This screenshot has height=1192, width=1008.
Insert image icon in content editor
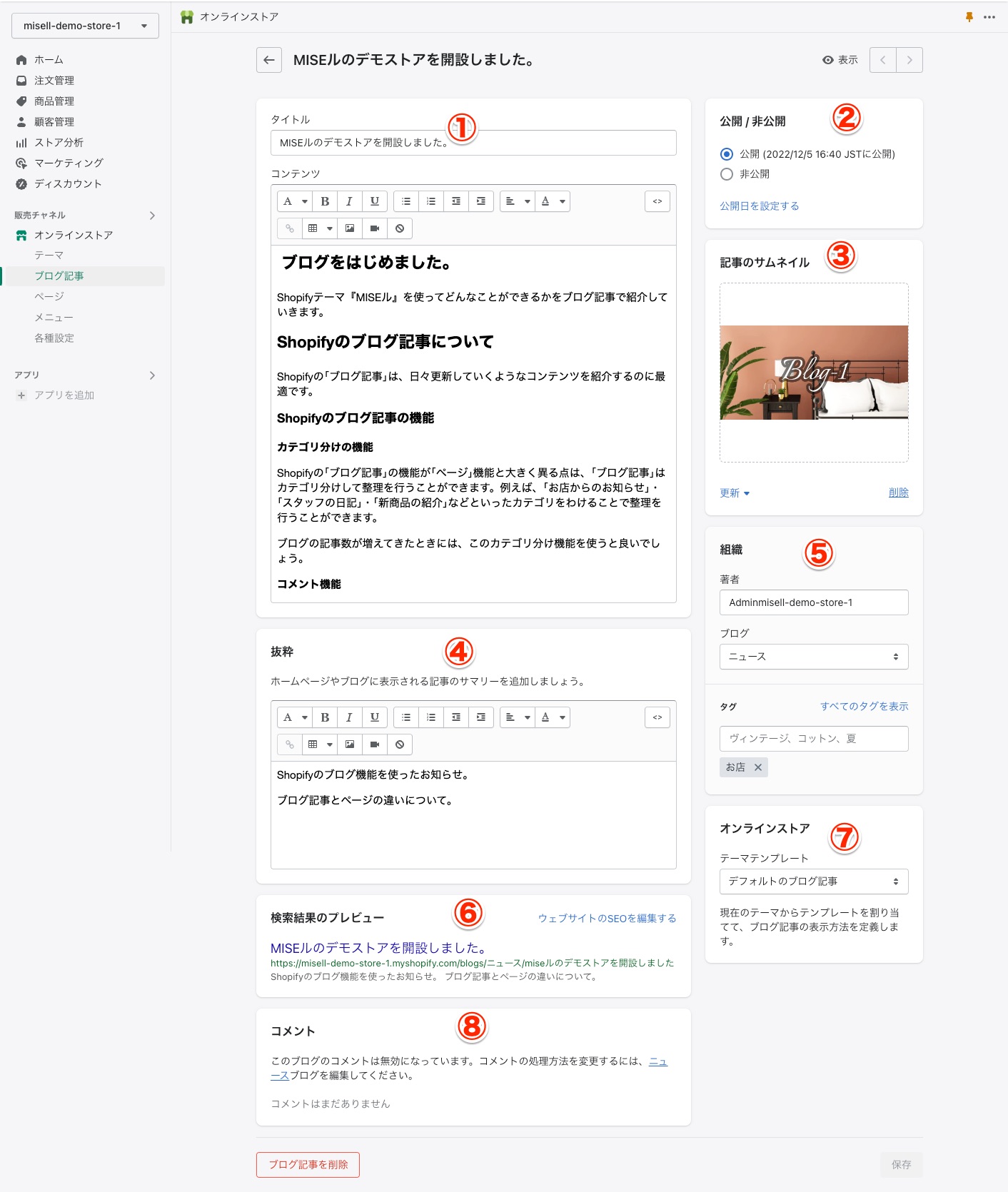350,228
